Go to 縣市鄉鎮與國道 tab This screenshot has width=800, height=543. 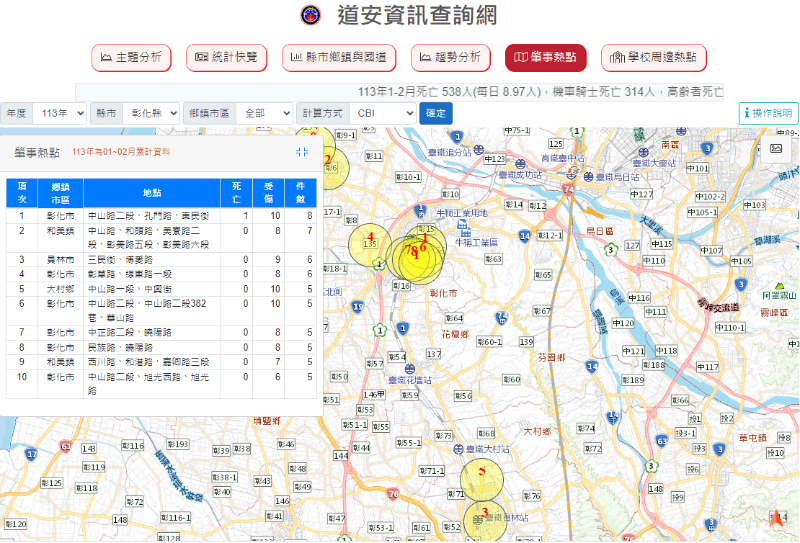coord(339,58)
